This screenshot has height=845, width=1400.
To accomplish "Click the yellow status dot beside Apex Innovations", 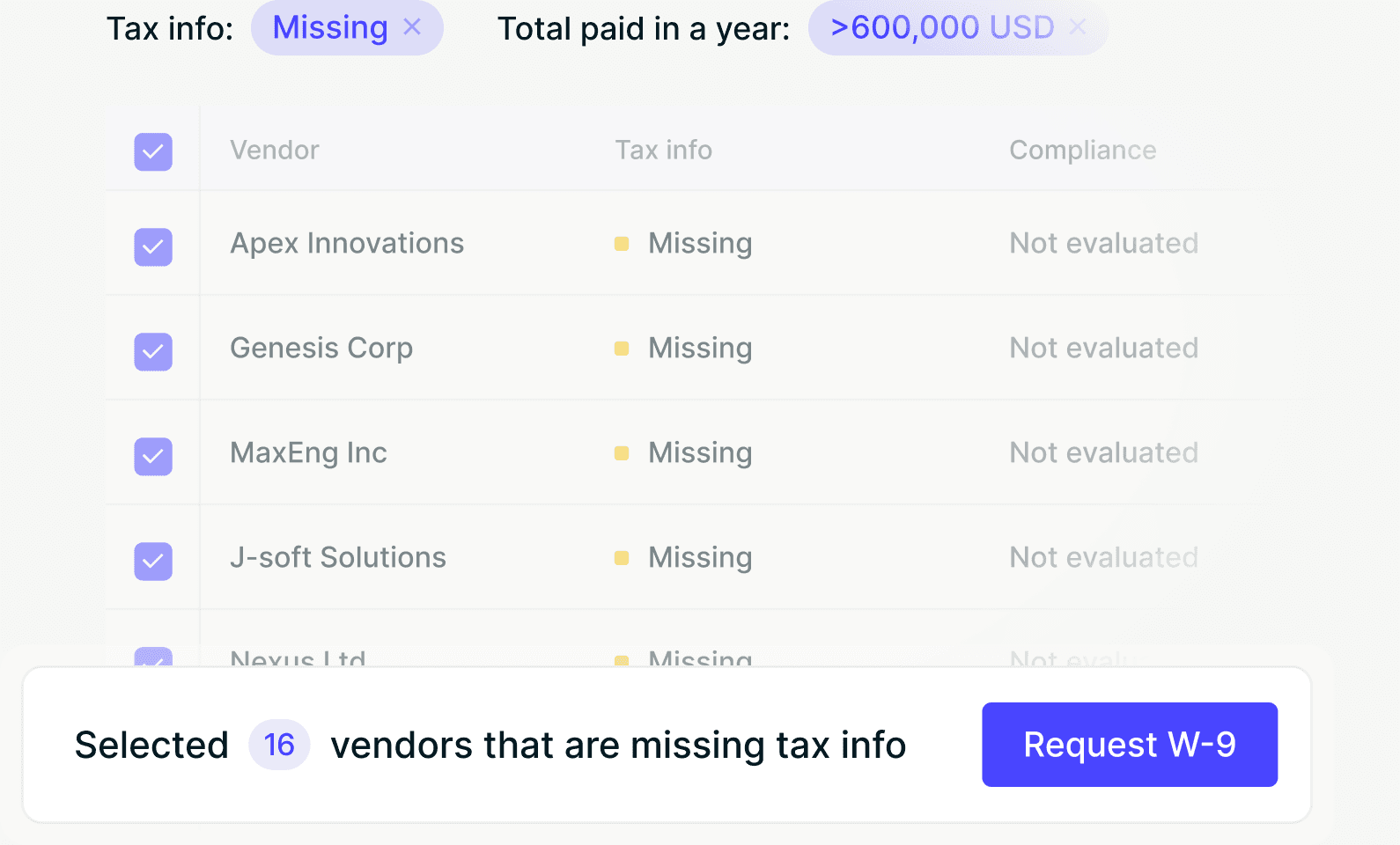I will (x=623, y=243).
